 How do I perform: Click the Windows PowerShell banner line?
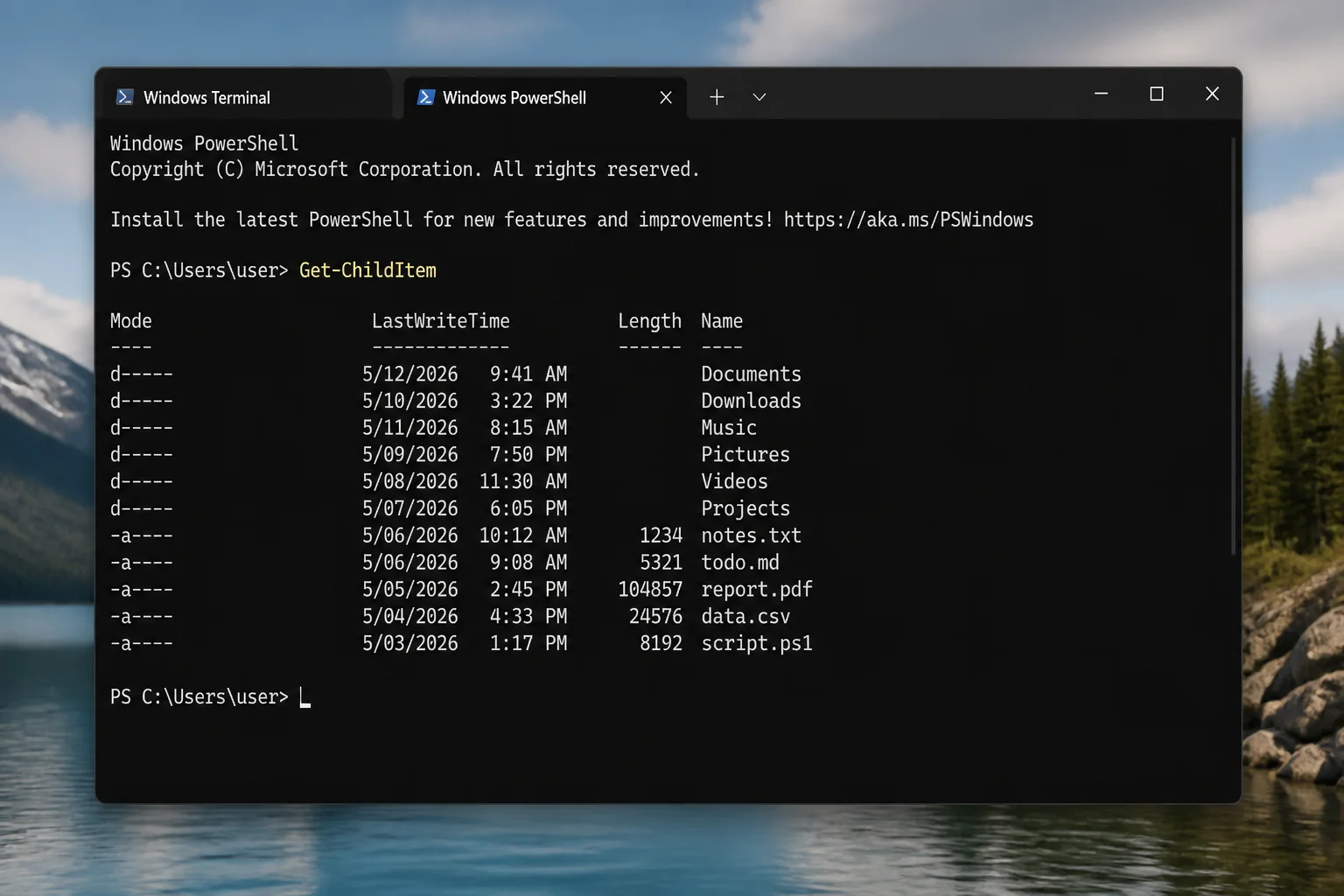point(205,143)
